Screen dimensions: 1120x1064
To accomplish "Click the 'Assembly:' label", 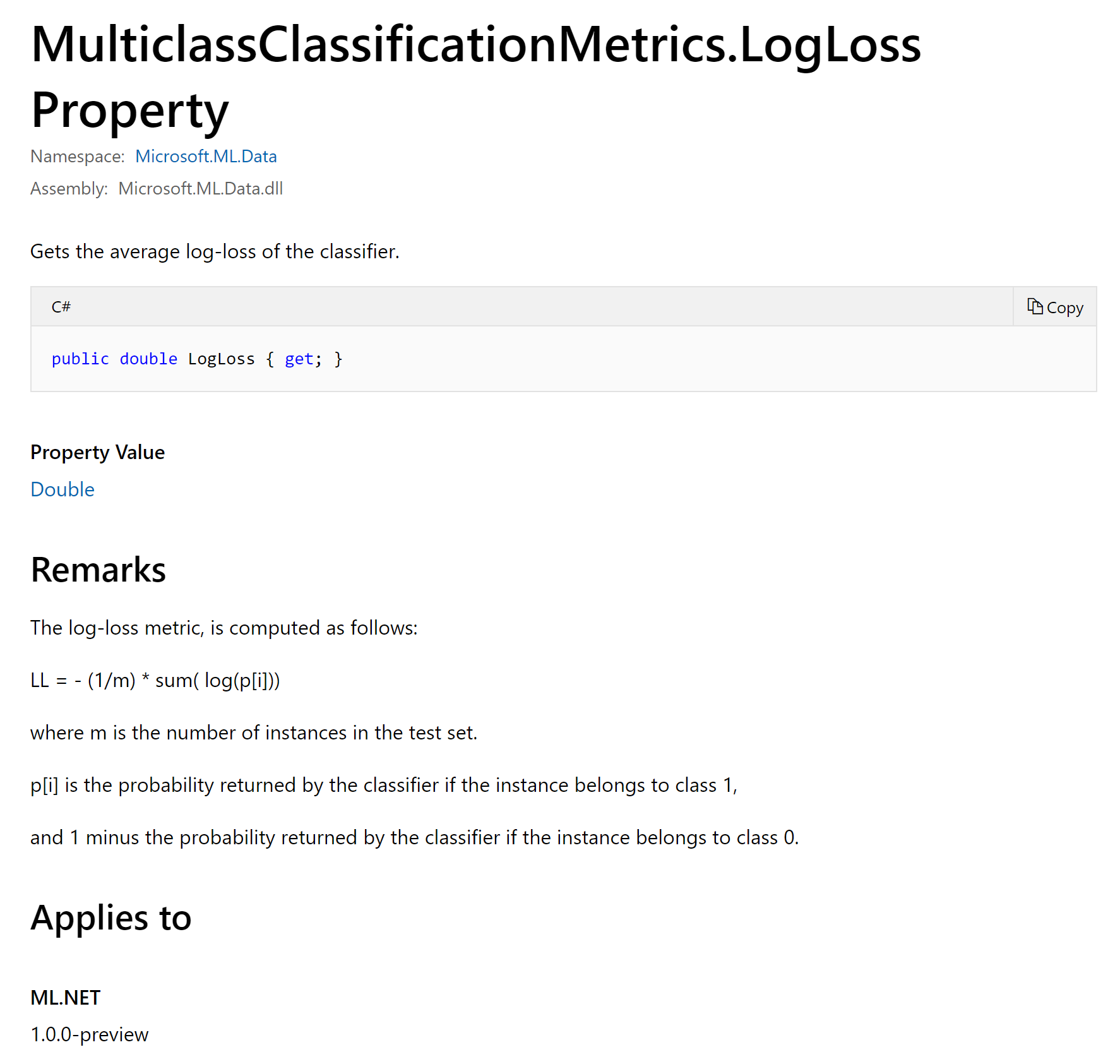I will (x=69, y=188).
